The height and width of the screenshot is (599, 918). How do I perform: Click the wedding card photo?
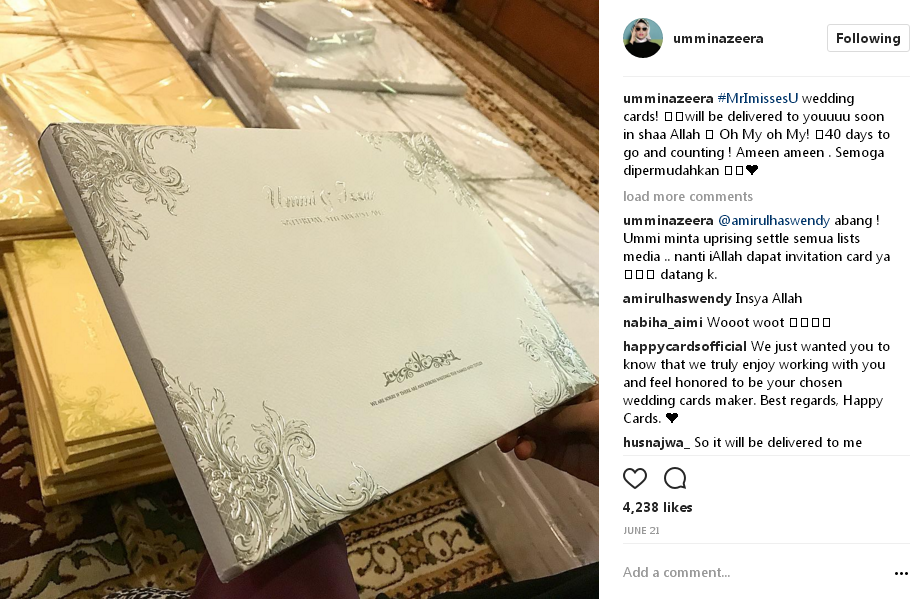click(x=299, y=299)
